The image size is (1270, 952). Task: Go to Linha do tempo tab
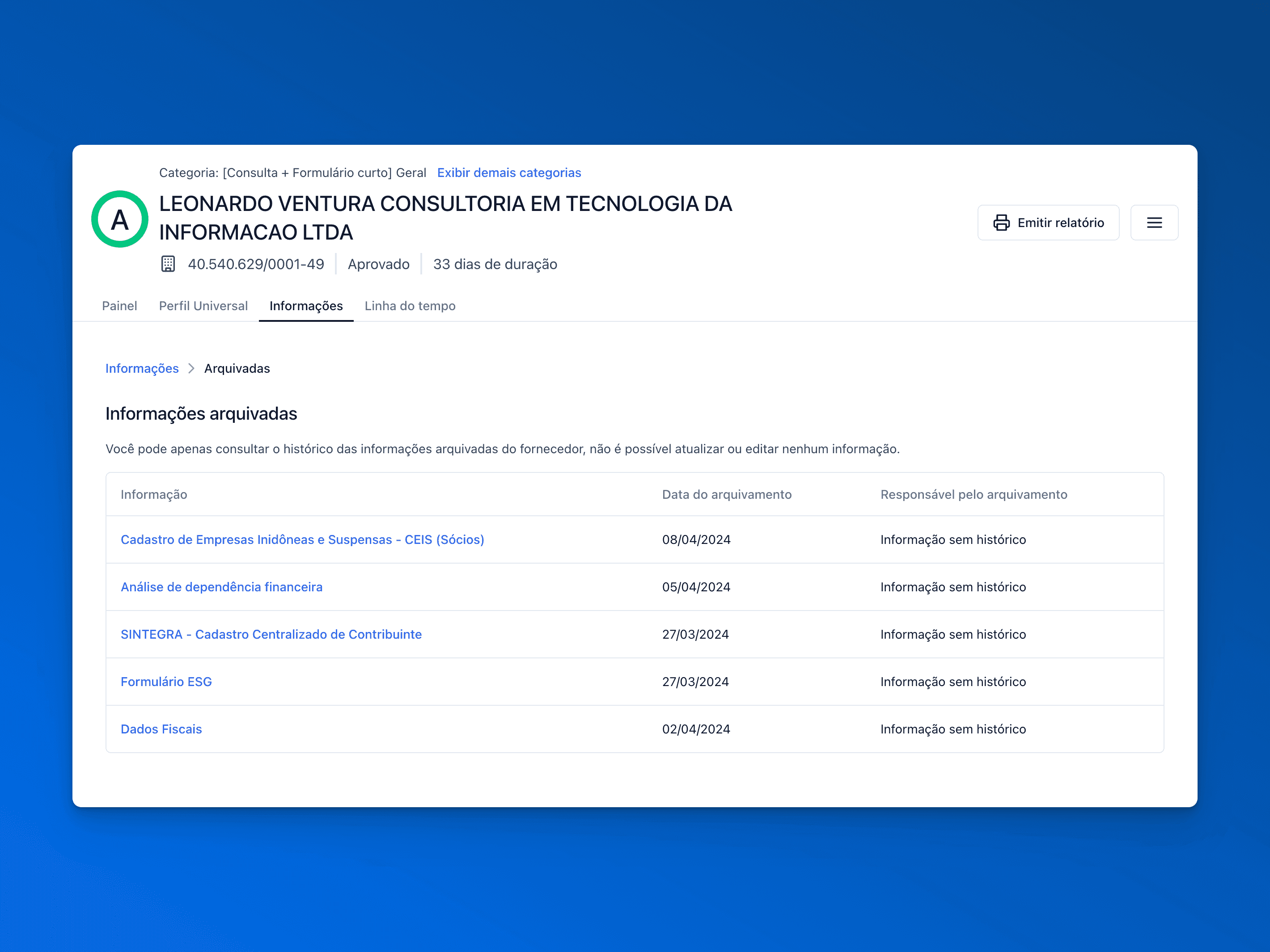click(410, 306)
